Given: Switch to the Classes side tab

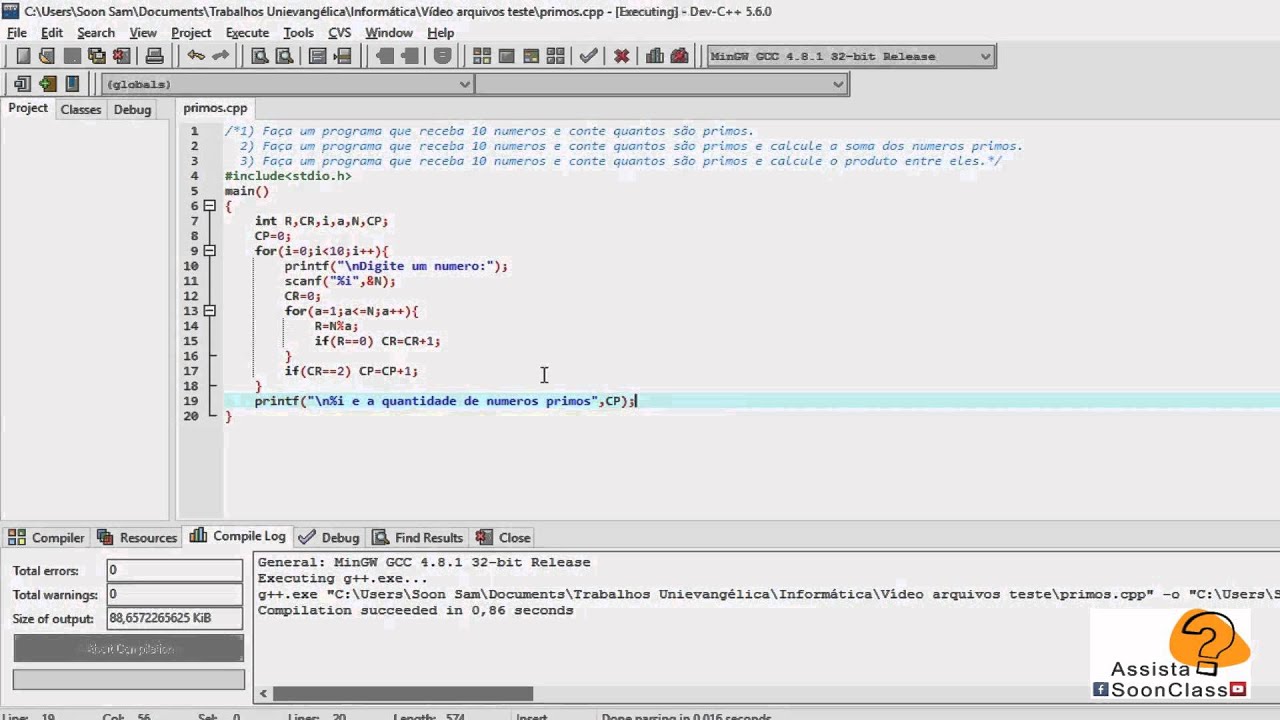Looking at the screenshot, I should (x=81, y=109).
